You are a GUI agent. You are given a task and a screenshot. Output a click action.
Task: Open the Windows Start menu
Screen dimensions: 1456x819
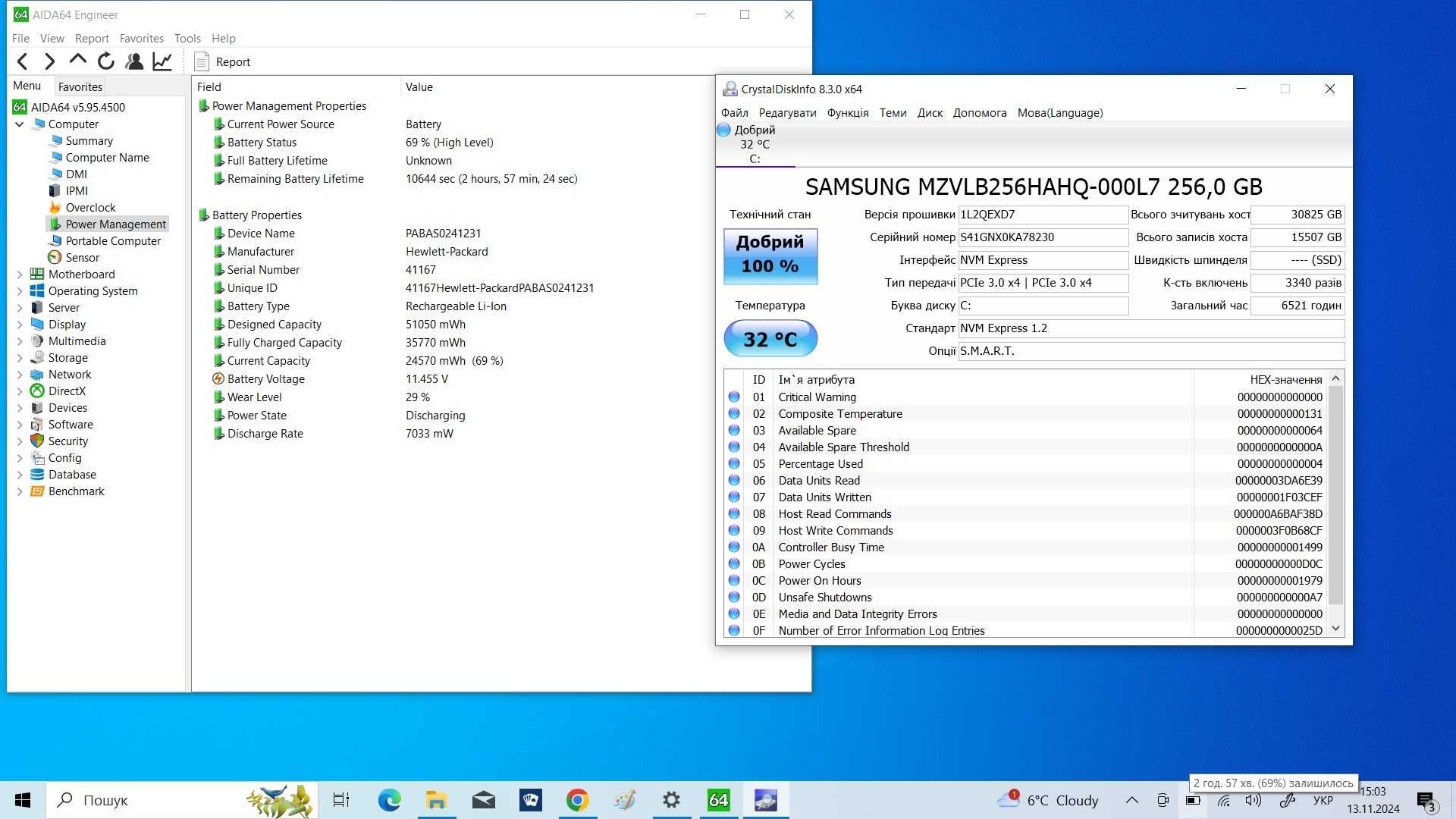[x=23, y=800]
